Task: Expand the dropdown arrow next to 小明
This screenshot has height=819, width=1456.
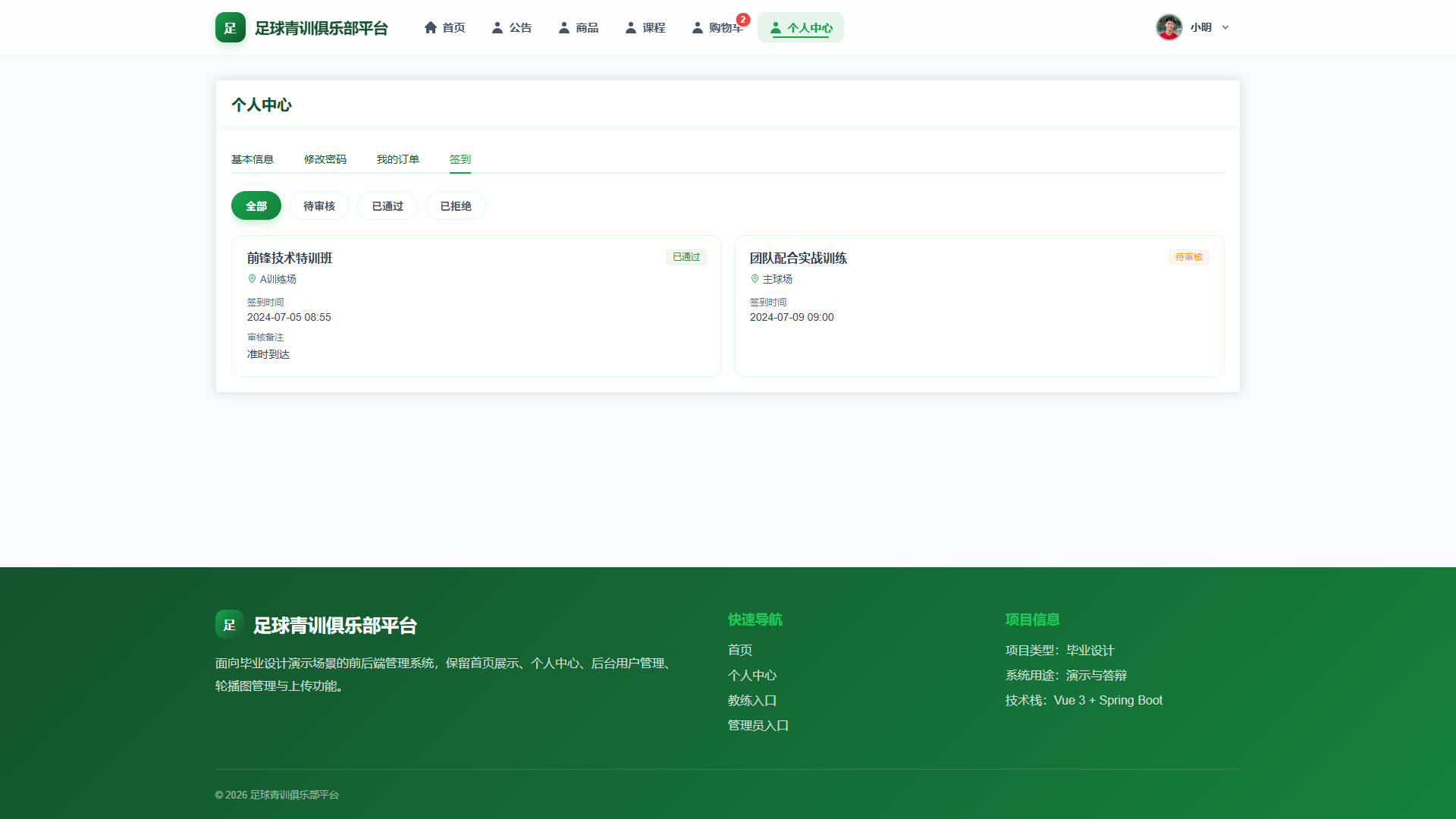Action: click(x=1225, y=27)
